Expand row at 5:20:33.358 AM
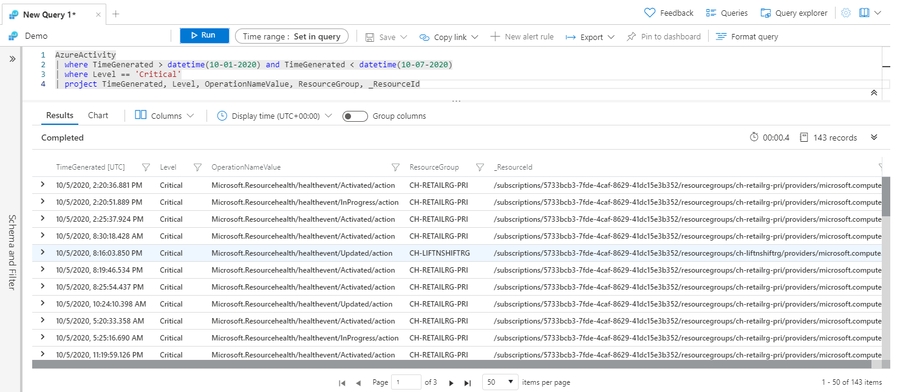The height and width of the screenshot is (392, 900). [x=42, y=320]
